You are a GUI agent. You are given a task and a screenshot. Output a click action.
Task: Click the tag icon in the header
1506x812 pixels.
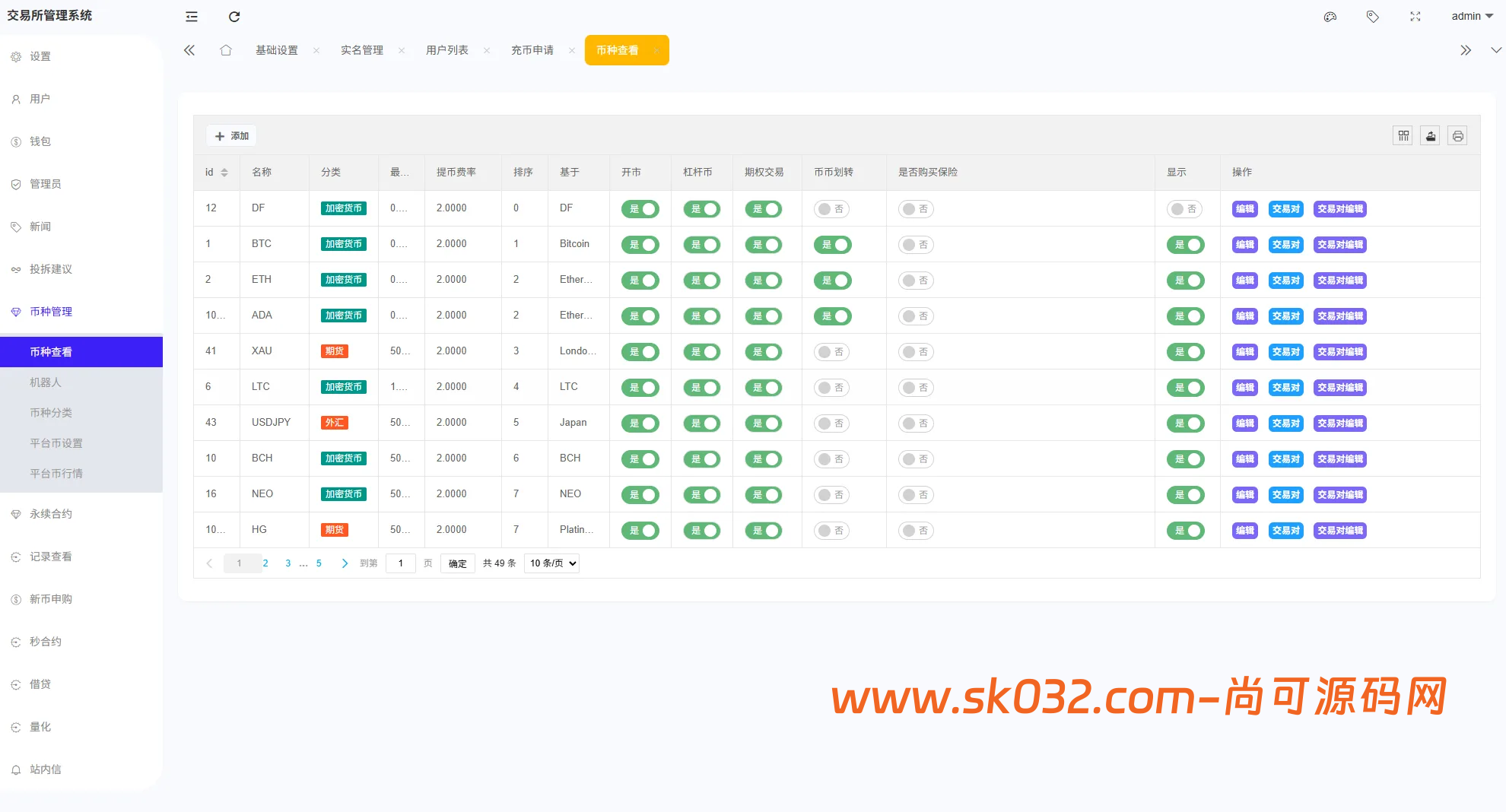pyautogui.click(x=1373, y=17)
